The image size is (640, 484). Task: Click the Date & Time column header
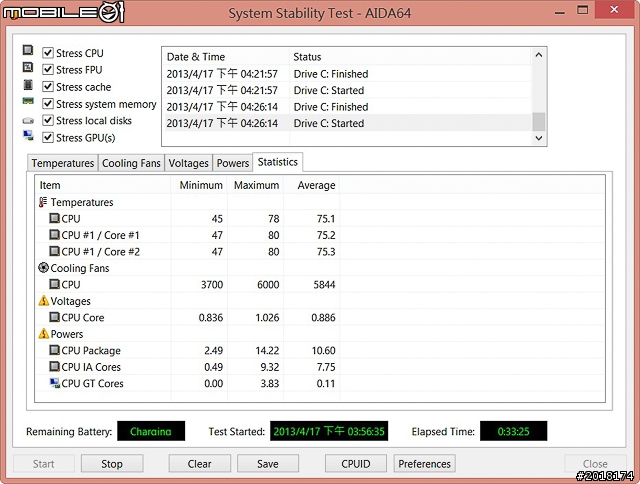(226, 57)
